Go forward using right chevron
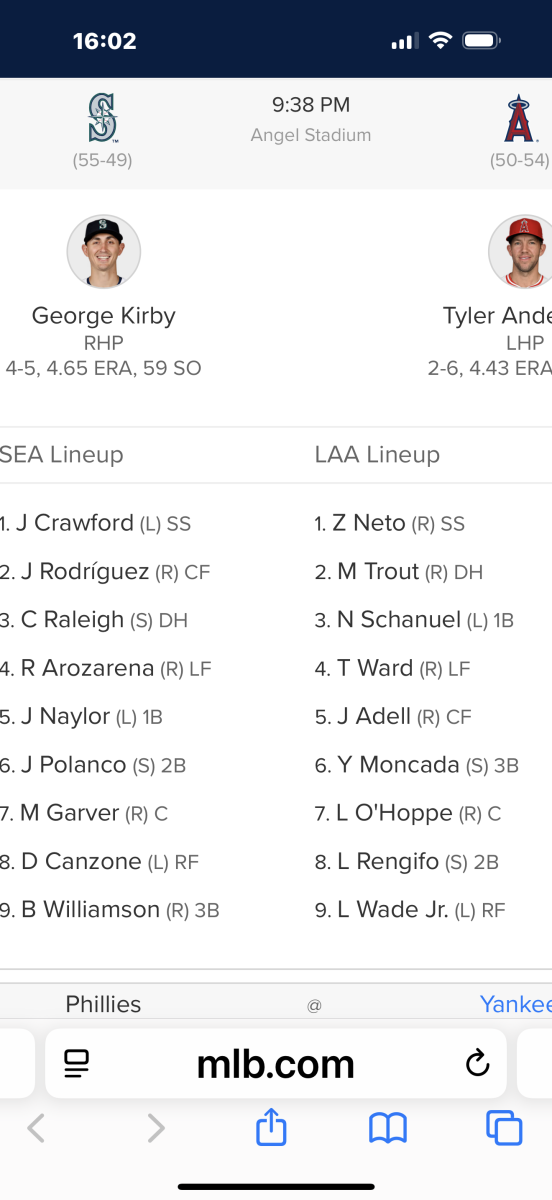Viewport: 552px width, 1200px height. pyautogui.click(x=155, y=1128)
